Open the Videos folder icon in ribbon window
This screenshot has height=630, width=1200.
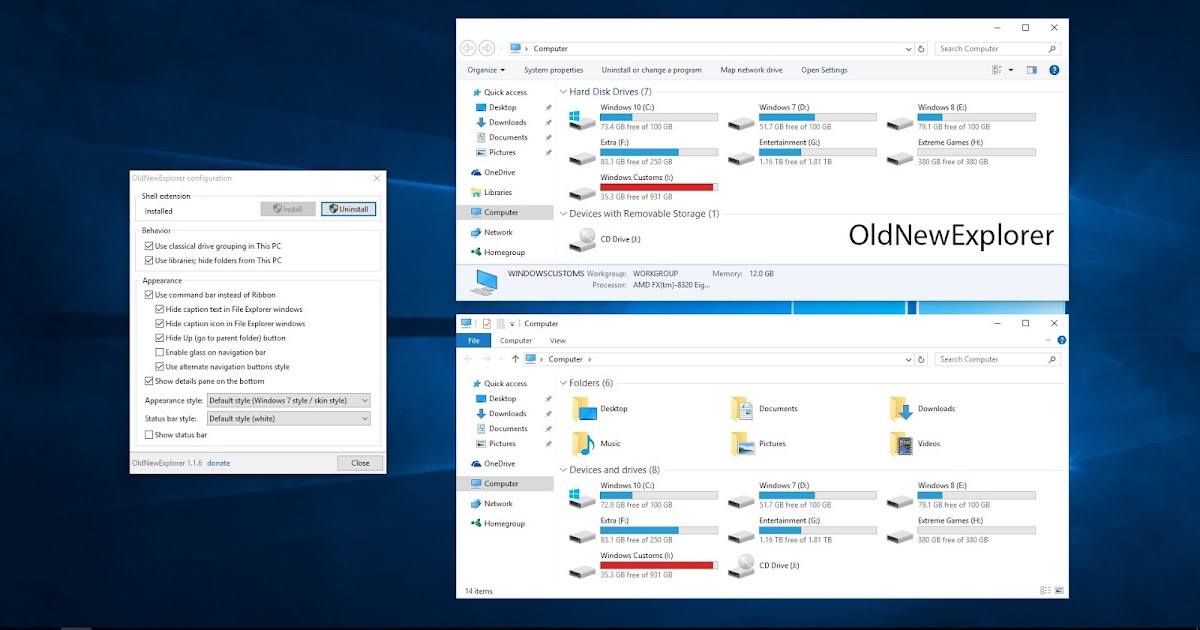pos(901,443)
